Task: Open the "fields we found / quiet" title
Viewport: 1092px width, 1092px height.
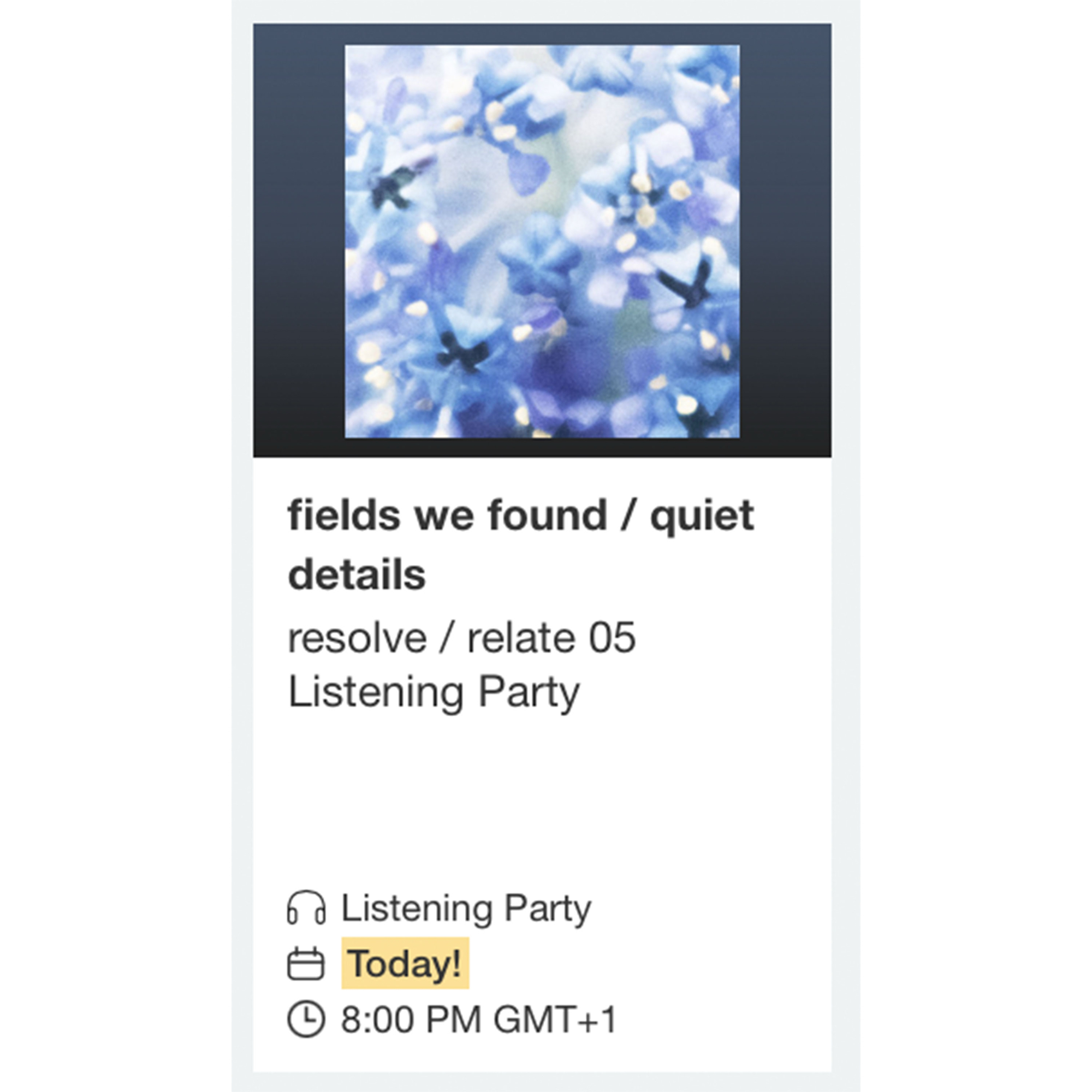Action: [x=520, y=515]
